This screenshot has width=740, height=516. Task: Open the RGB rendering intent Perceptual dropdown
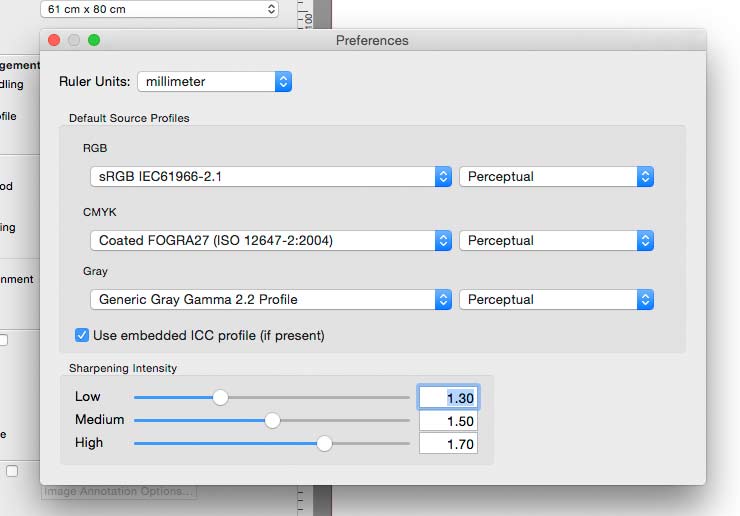(x=556, y=177)
